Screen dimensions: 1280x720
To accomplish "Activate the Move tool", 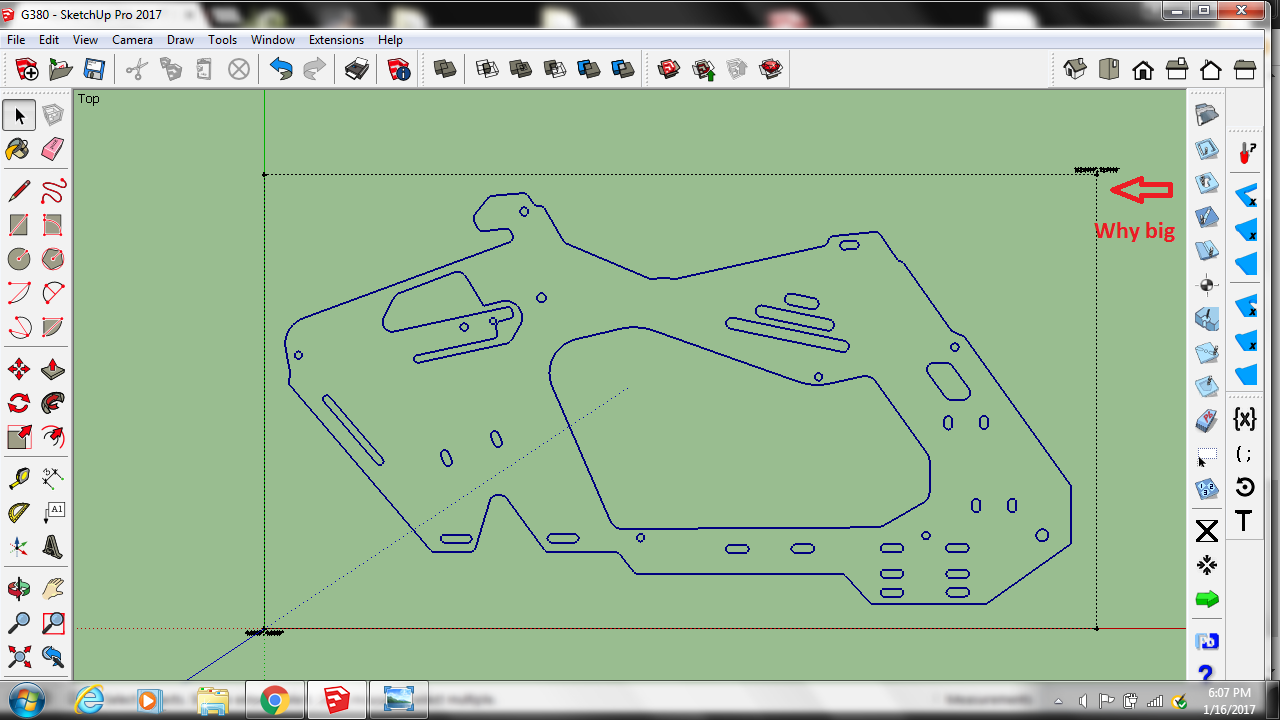I will (18, 369).
